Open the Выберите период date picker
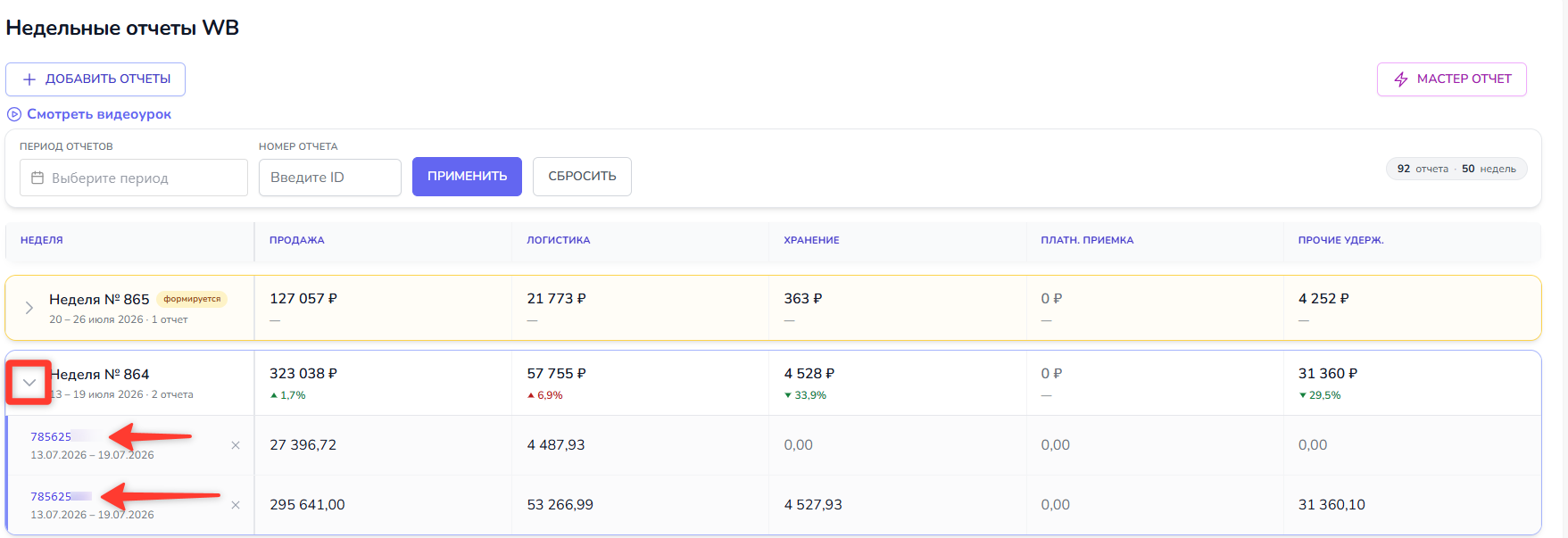 pos(134,178)
